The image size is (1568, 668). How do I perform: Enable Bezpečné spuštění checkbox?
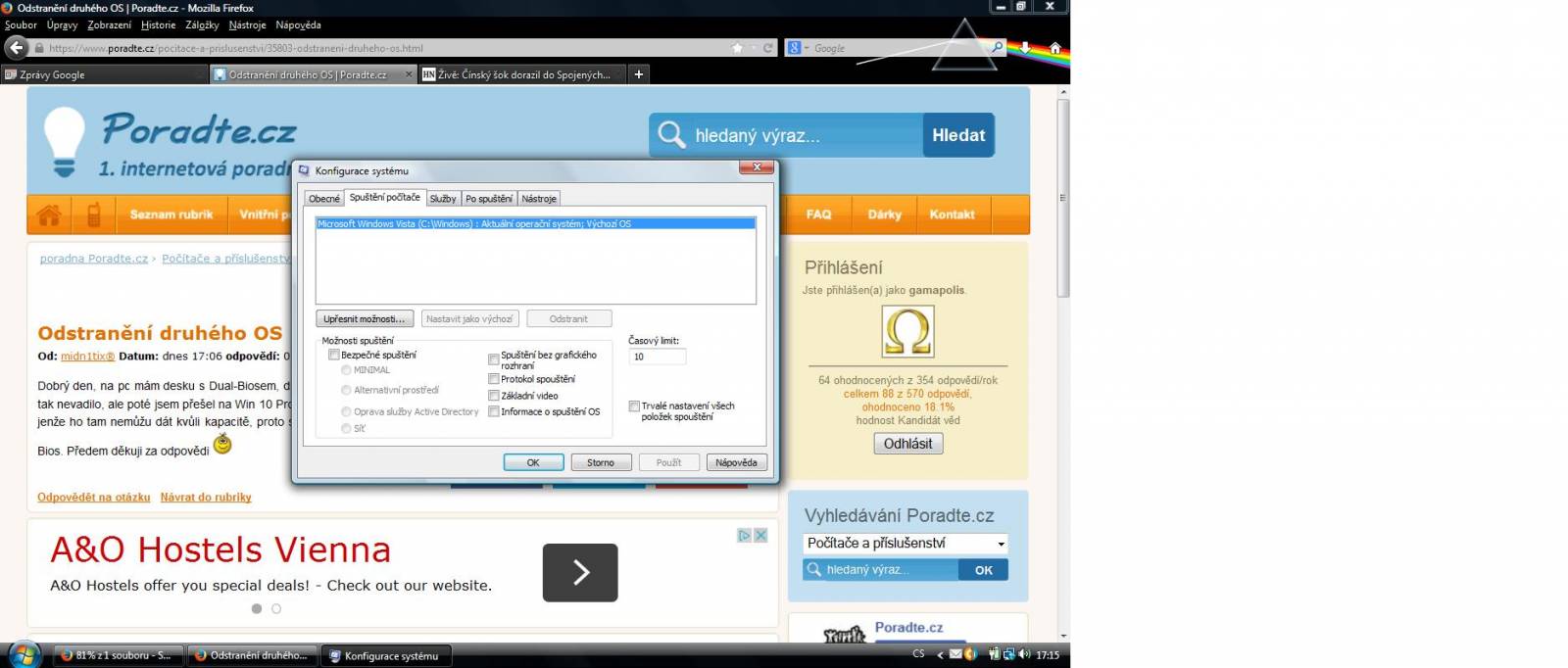point(334,355)
